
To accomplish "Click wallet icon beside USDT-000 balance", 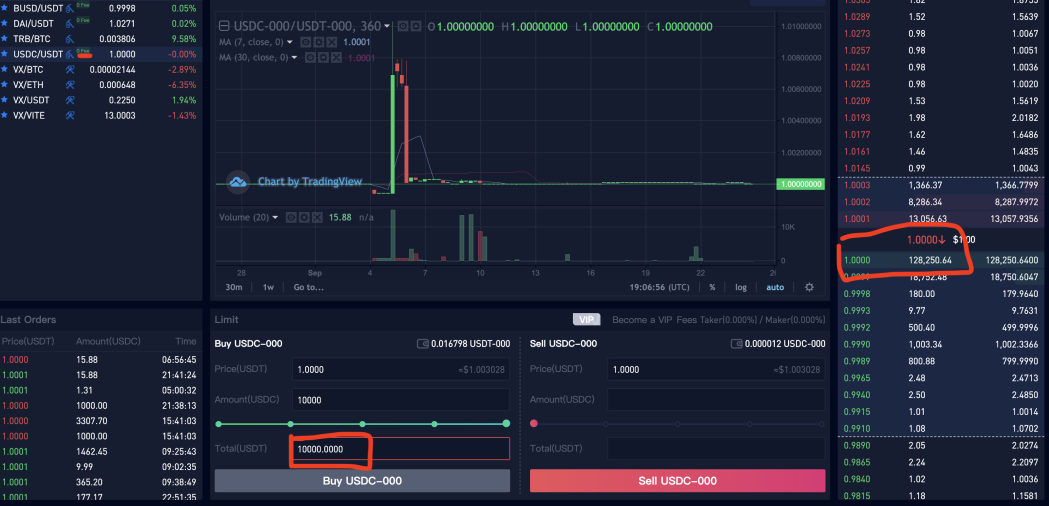I will click(423, 344).
